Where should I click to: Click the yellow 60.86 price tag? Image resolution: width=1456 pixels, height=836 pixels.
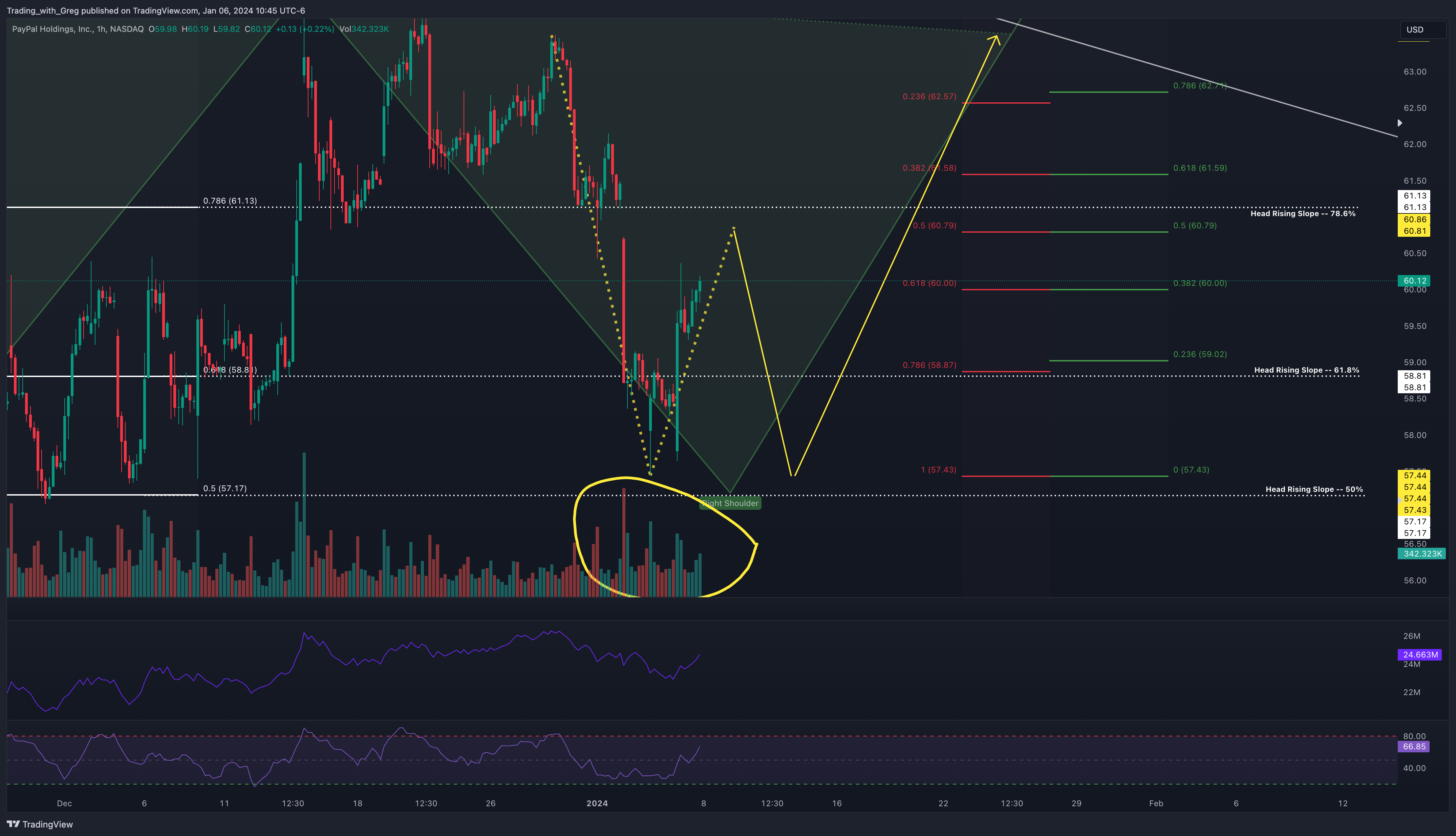pos(1415,220)
